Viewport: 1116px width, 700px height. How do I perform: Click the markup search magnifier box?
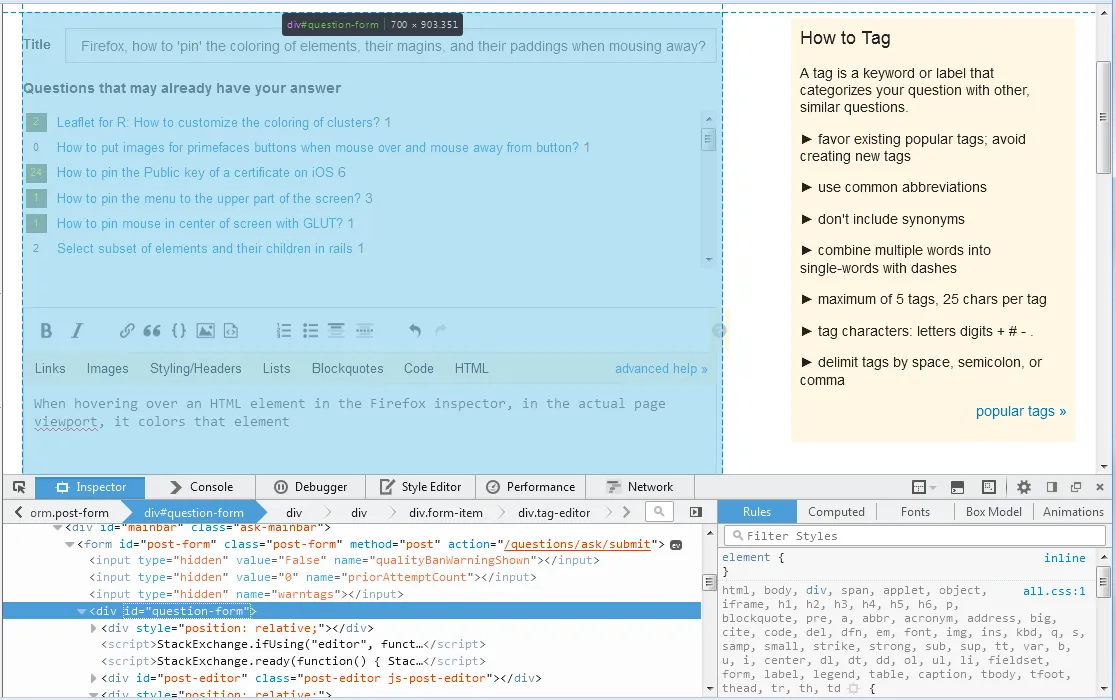click(x=659, y=511)
